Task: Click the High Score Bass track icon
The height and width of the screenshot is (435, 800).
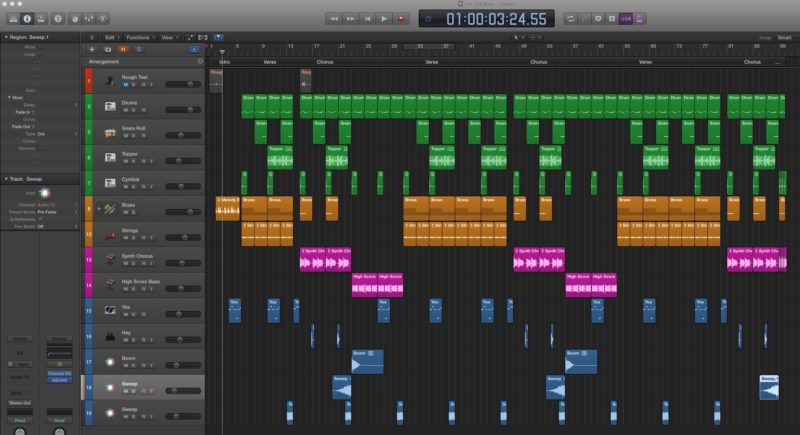Action: 110,285
